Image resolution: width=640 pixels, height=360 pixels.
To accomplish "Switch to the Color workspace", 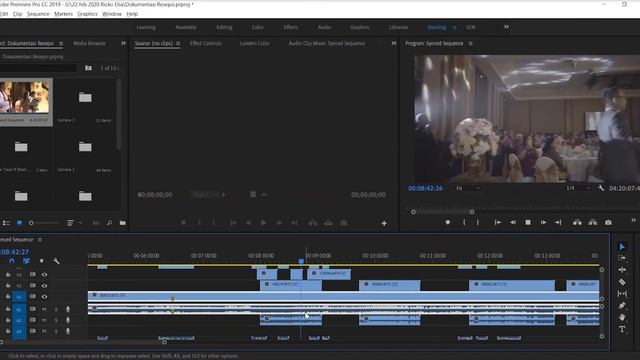I will click(258, 27).
